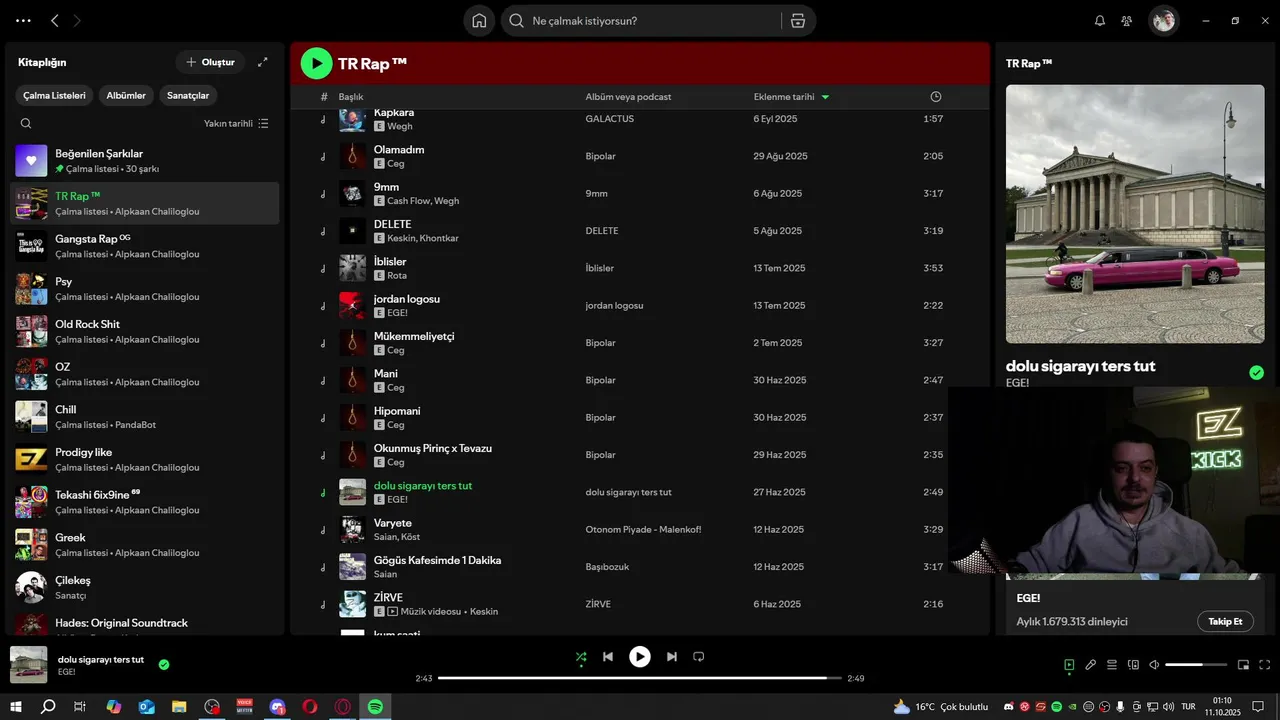Open the Friend Activity icon
Screen dimensions: 1280x720
point(1127,20)
